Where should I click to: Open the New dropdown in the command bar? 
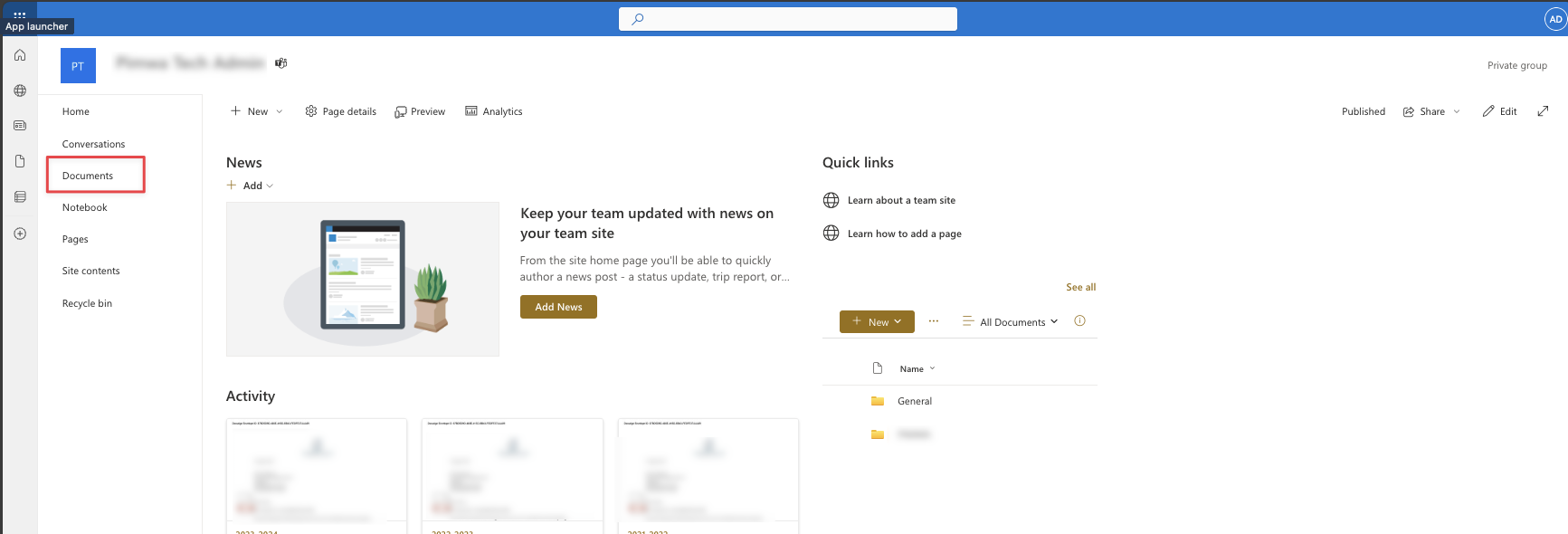256,111
